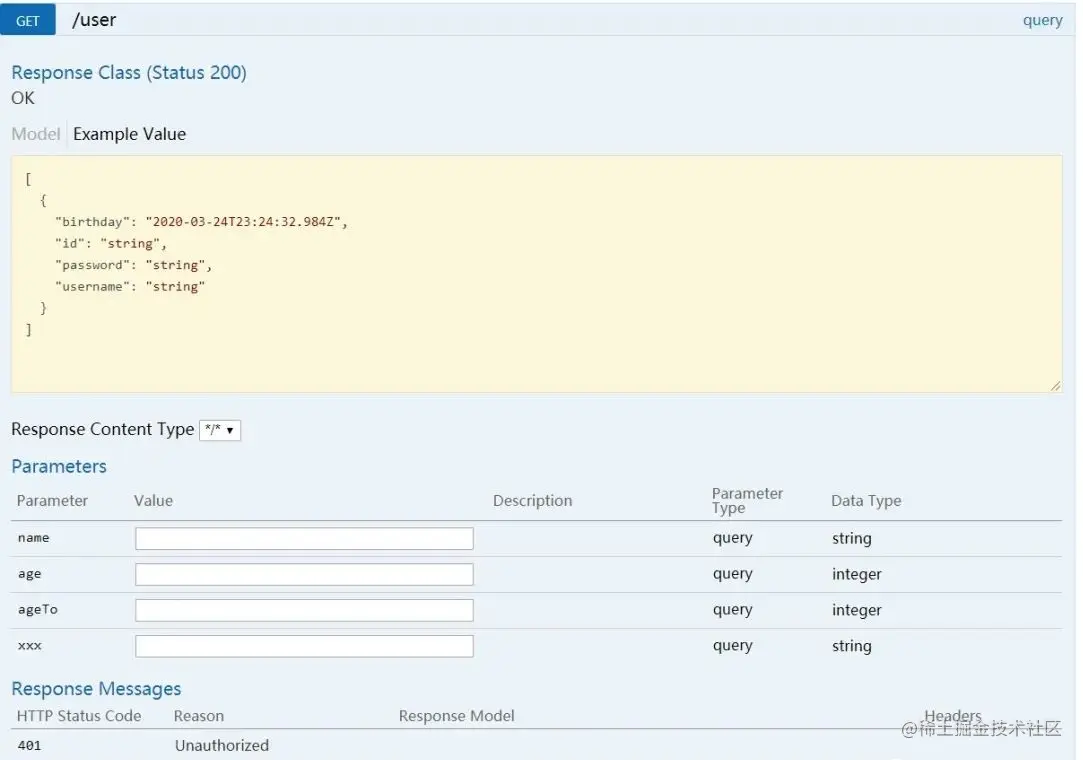
Task: Click the "Unauthorized" reason cell
Action: tap(222, 745)
